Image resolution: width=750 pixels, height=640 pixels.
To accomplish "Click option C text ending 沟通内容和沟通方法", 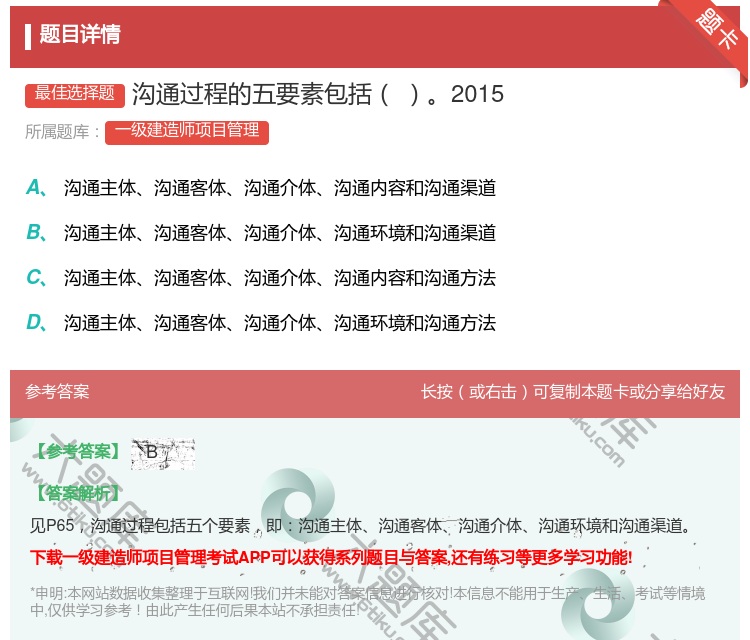I will click(280, 278).
